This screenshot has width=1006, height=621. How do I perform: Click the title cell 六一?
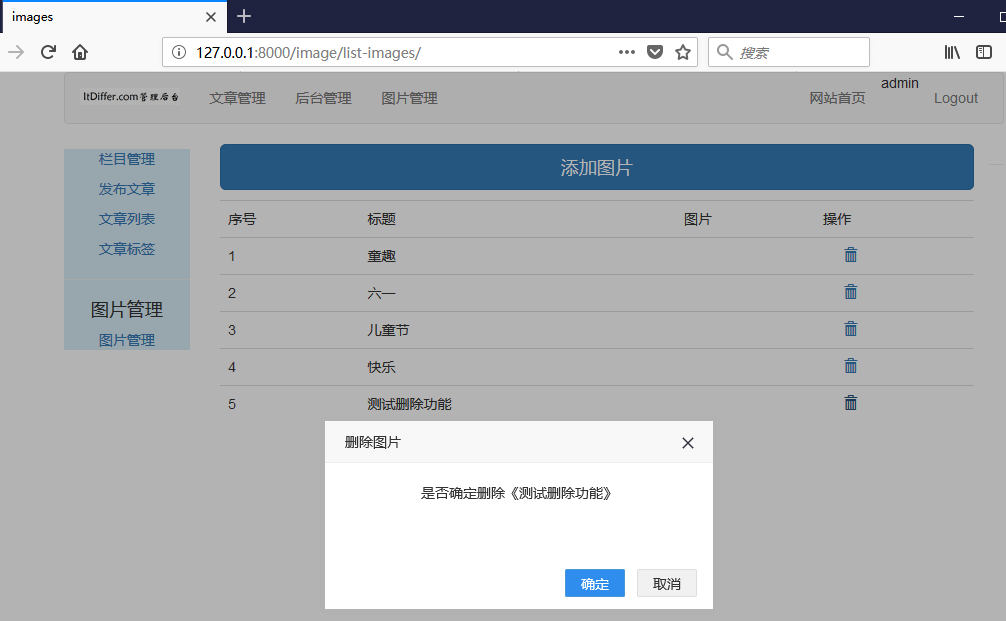click(382, 293)
